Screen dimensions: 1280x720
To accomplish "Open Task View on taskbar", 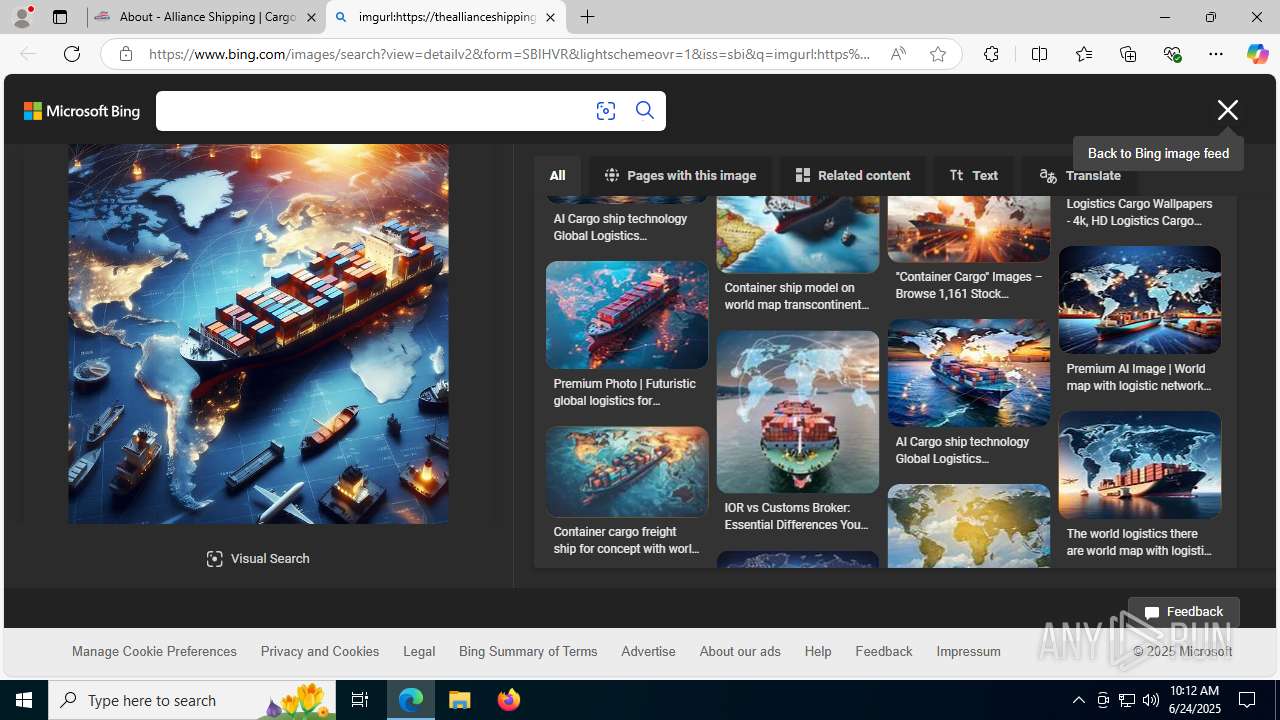I will tap(360, 700).
